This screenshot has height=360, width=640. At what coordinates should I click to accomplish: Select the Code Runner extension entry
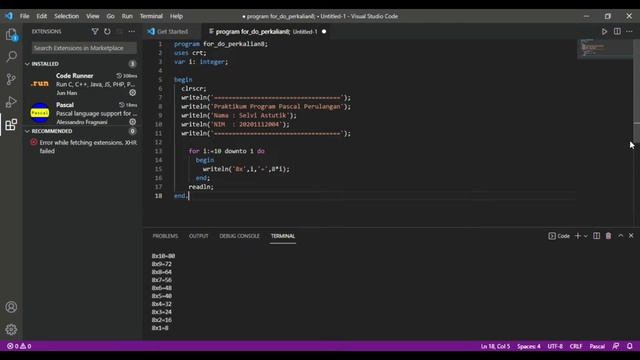(82, 84)
